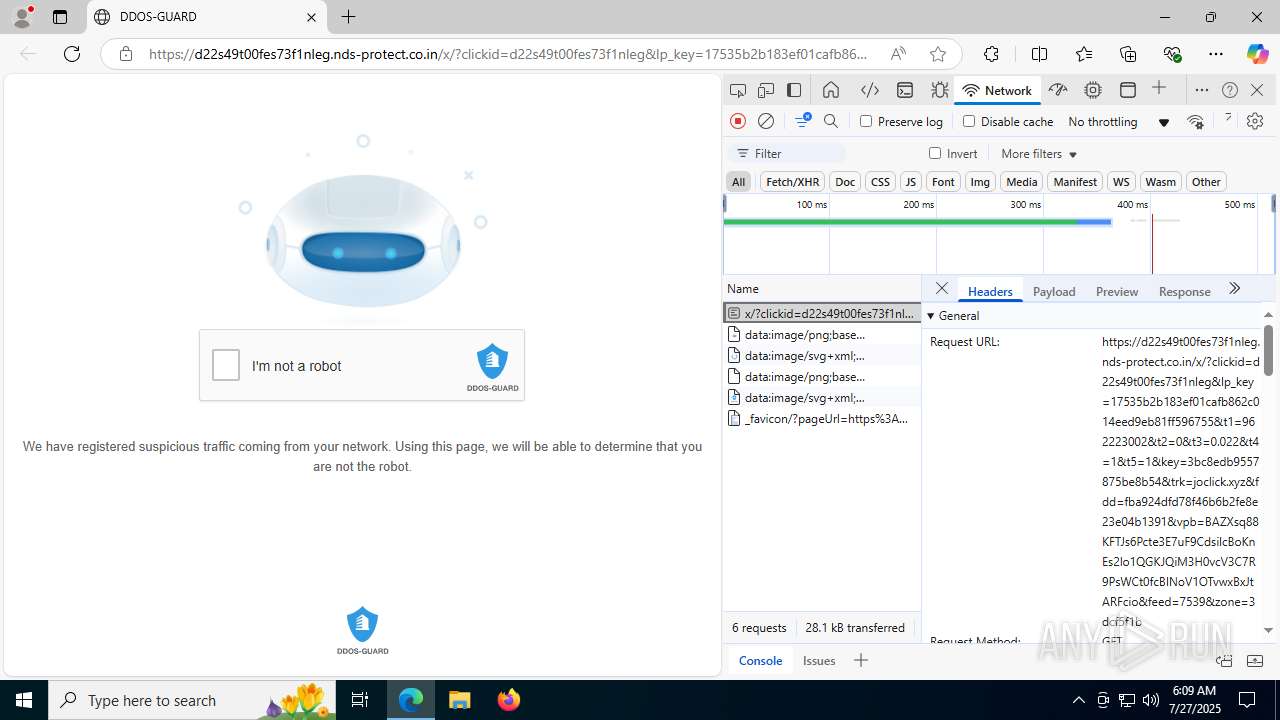Toggle device emulation icon
The image size is (1280, 720).
pyautogui.click(x=766, y=90)
